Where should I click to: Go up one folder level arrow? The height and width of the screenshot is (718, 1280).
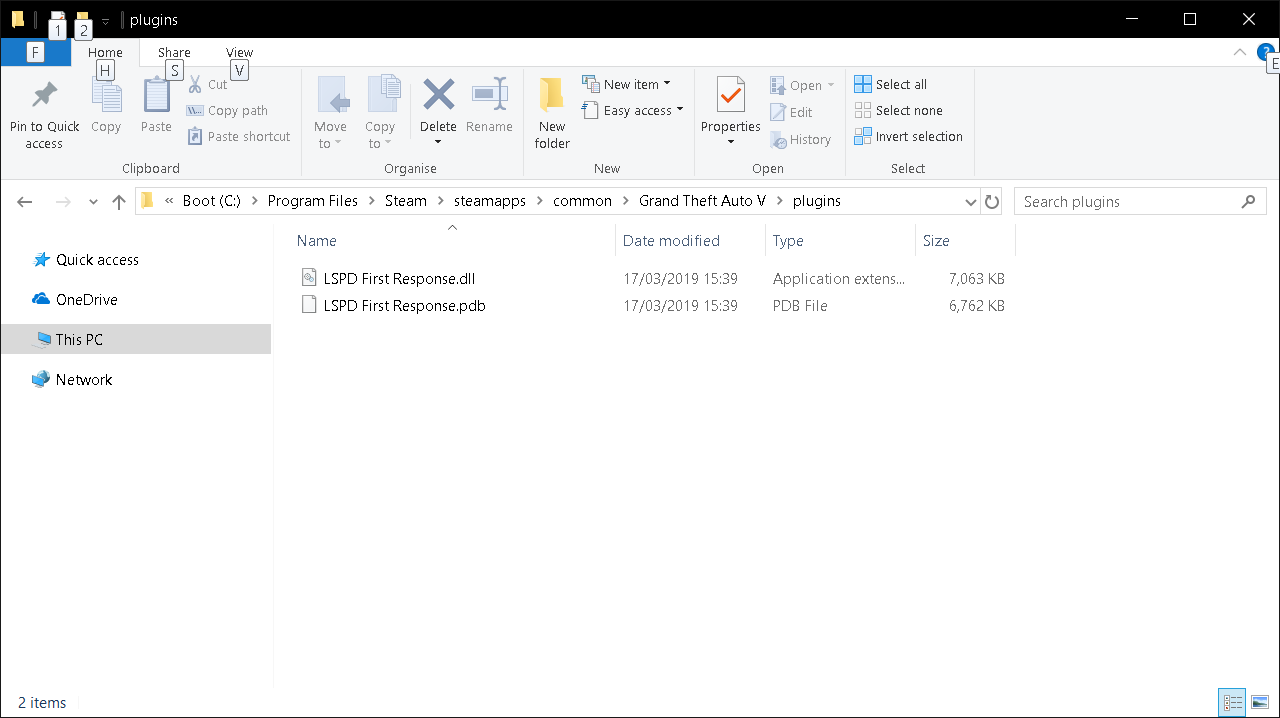pyautogui.click(x=119, y=201)
